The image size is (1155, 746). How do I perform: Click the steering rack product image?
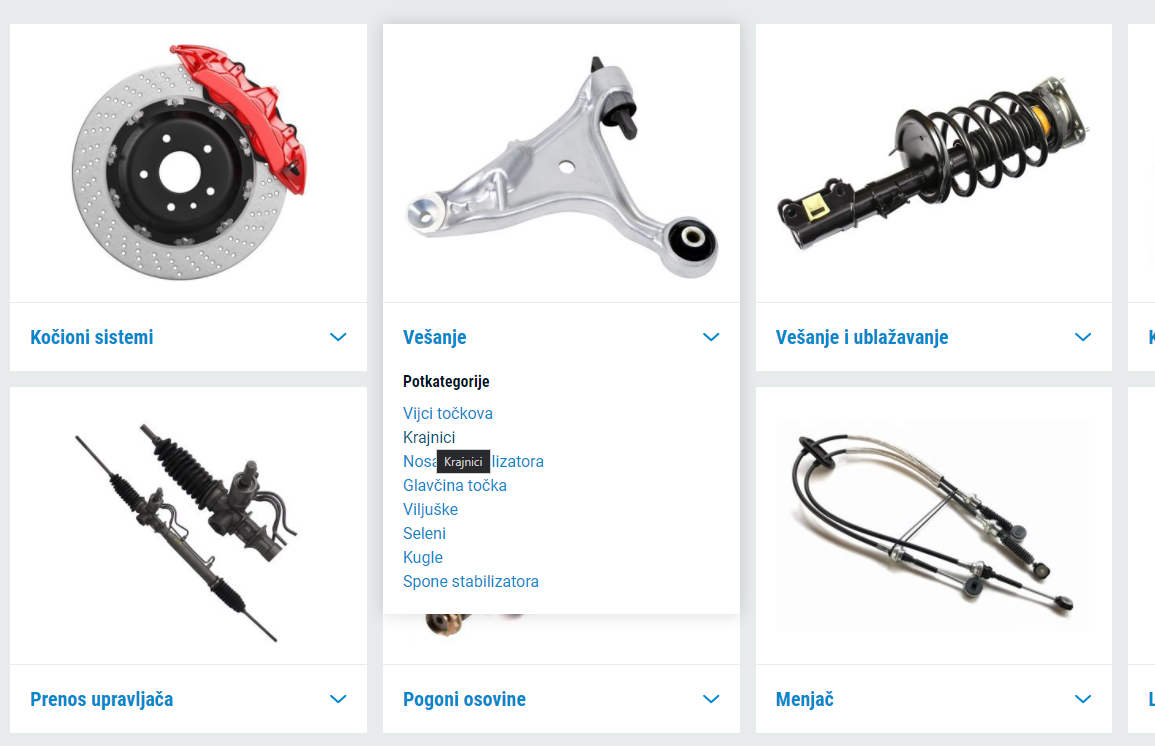click(186, 532)
